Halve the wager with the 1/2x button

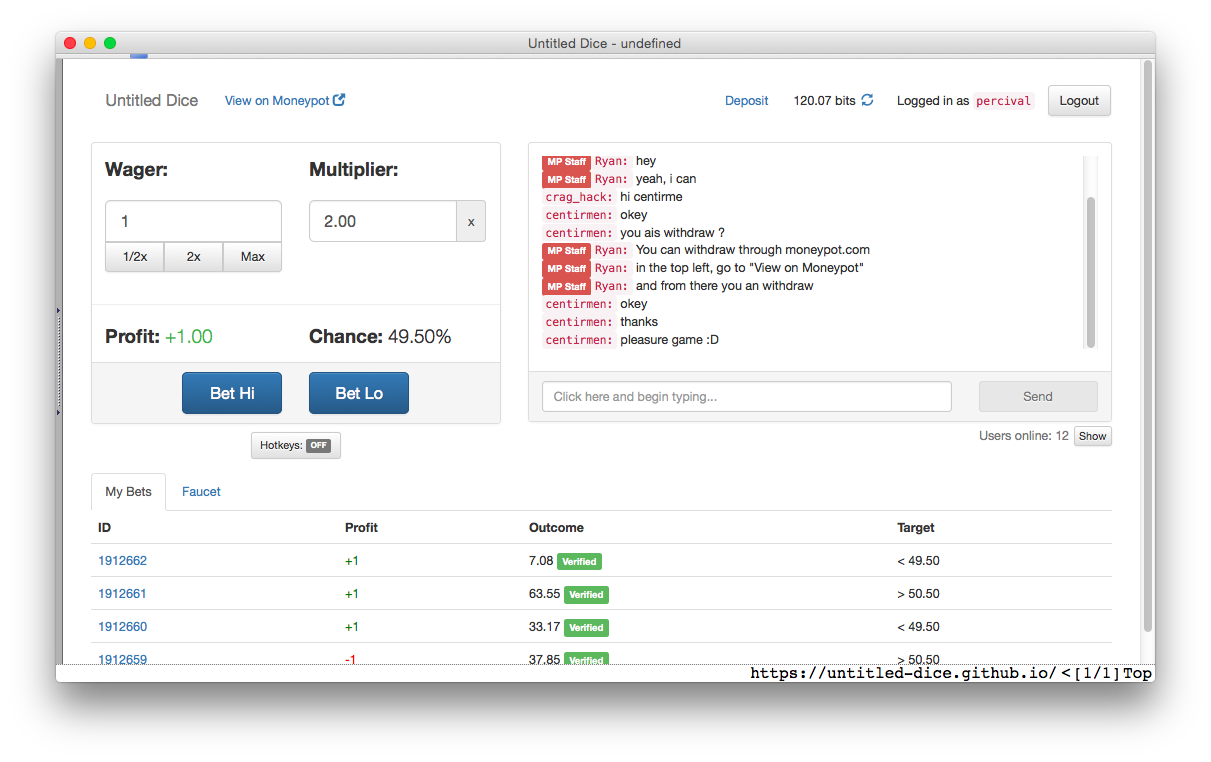(x=135, y=257)
